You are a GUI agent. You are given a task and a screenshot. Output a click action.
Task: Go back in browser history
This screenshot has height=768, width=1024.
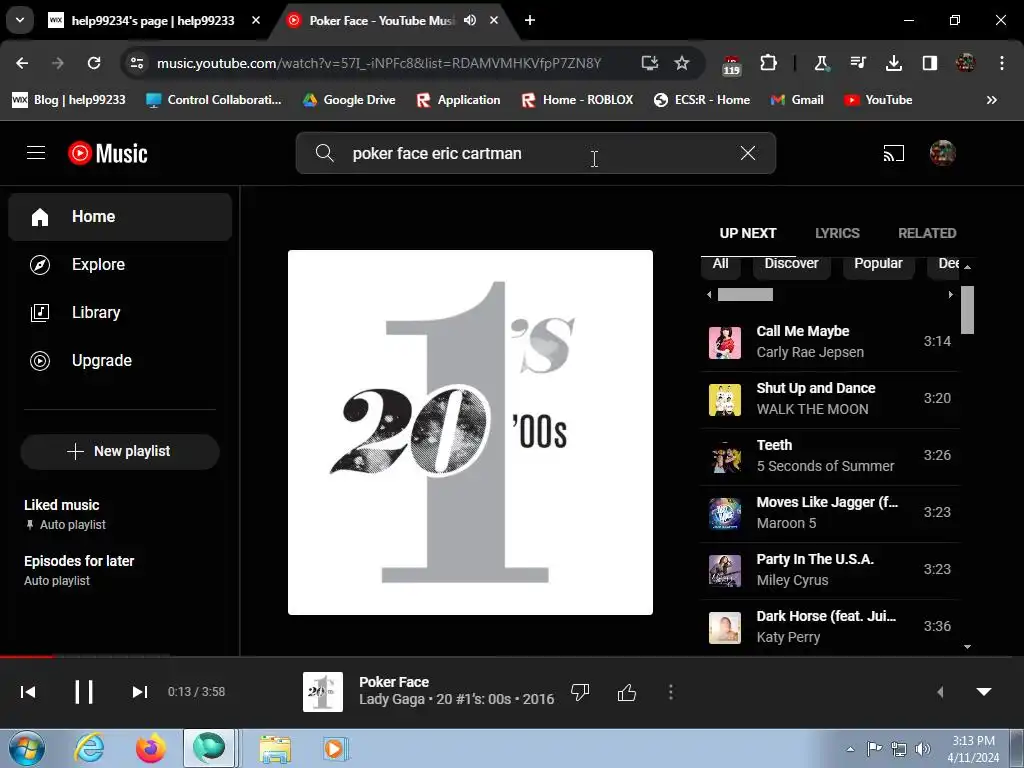pyautogui.click(x=22, y=63)
